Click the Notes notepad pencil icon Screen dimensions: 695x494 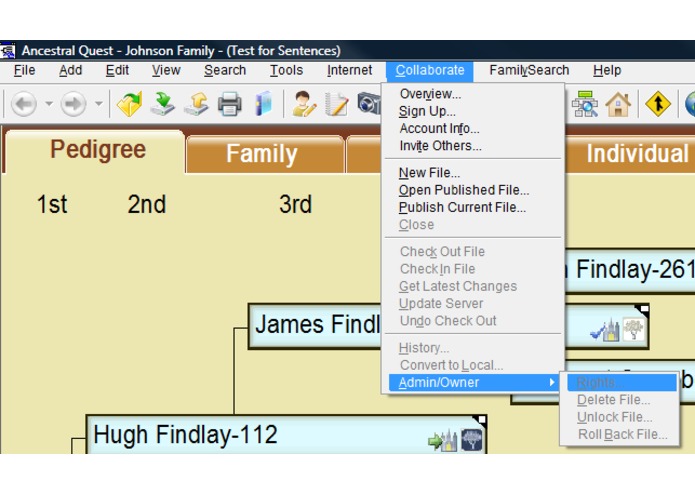pos(337,104)
